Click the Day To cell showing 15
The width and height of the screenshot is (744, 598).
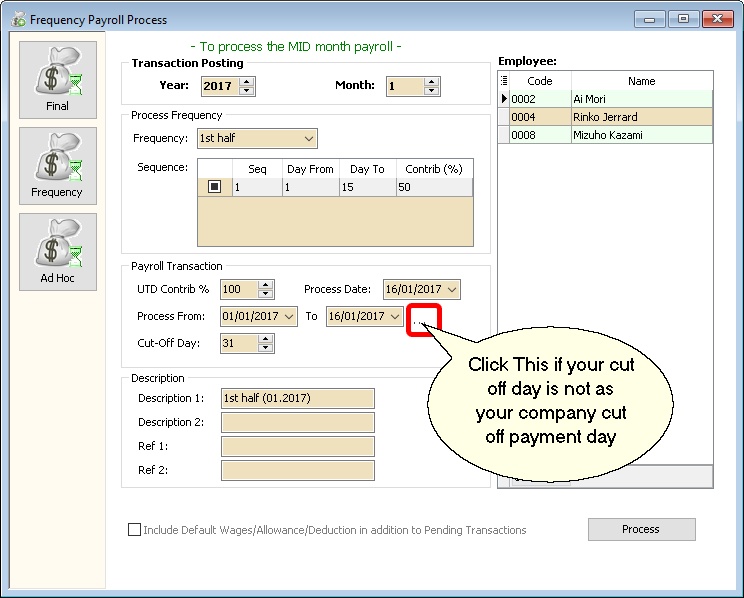pyautogui.click(x=367, y=187)
